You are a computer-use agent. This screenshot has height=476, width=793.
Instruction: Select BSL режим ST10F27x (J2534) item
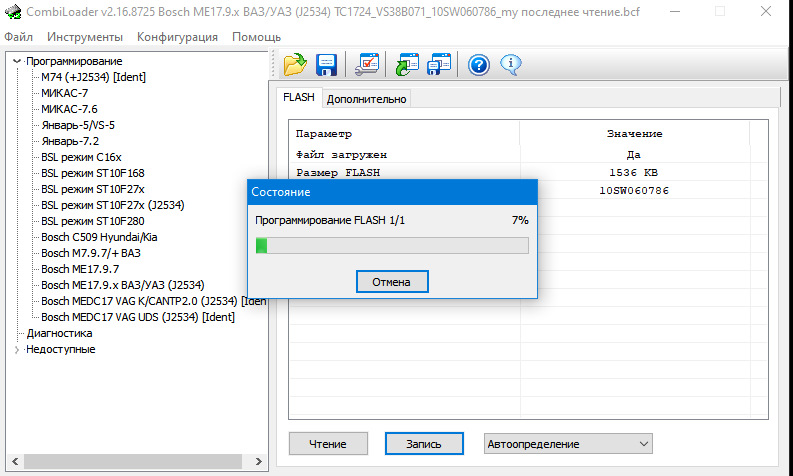coord(113,205)
